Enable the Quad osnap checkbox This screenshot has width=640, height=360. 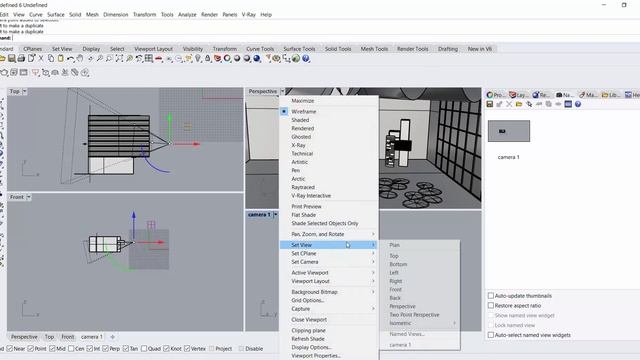[x=144, y=349]
